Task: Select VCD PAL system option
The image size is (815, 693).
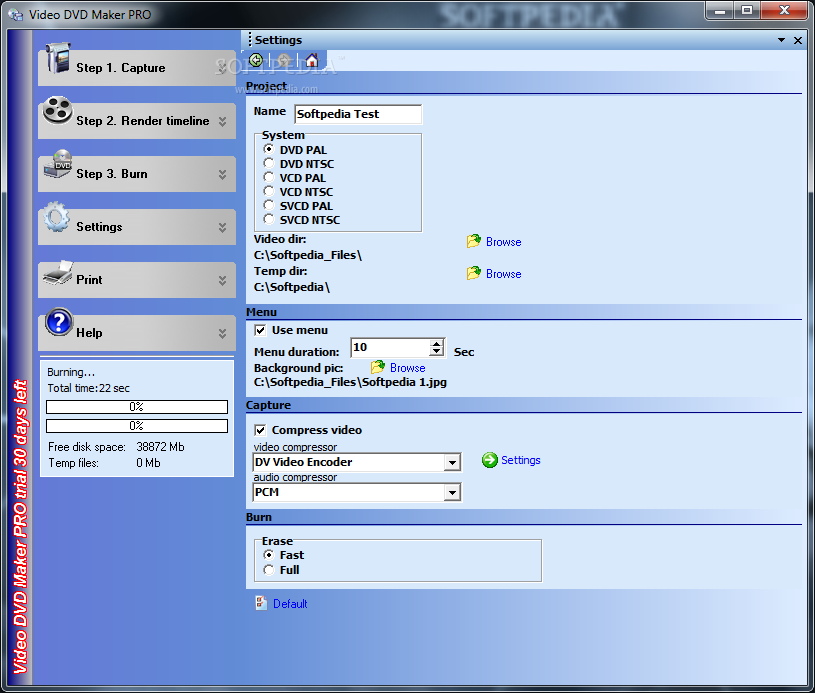Action: (268, 177)
